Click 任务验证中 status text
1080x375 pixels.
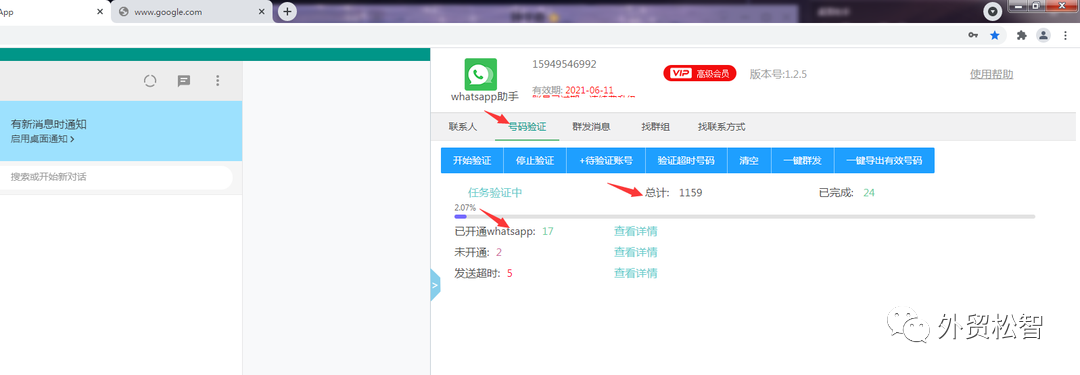coord(495,192)
